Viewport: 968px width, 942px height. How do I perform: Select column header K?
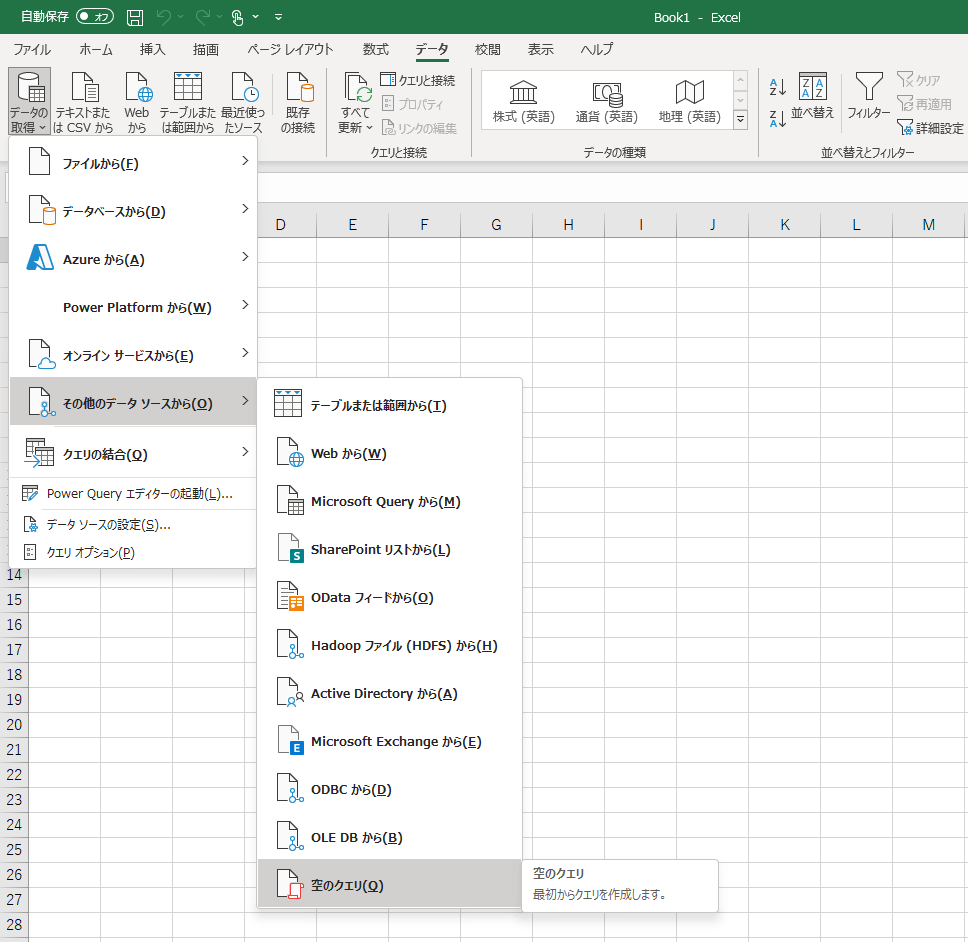785,225
